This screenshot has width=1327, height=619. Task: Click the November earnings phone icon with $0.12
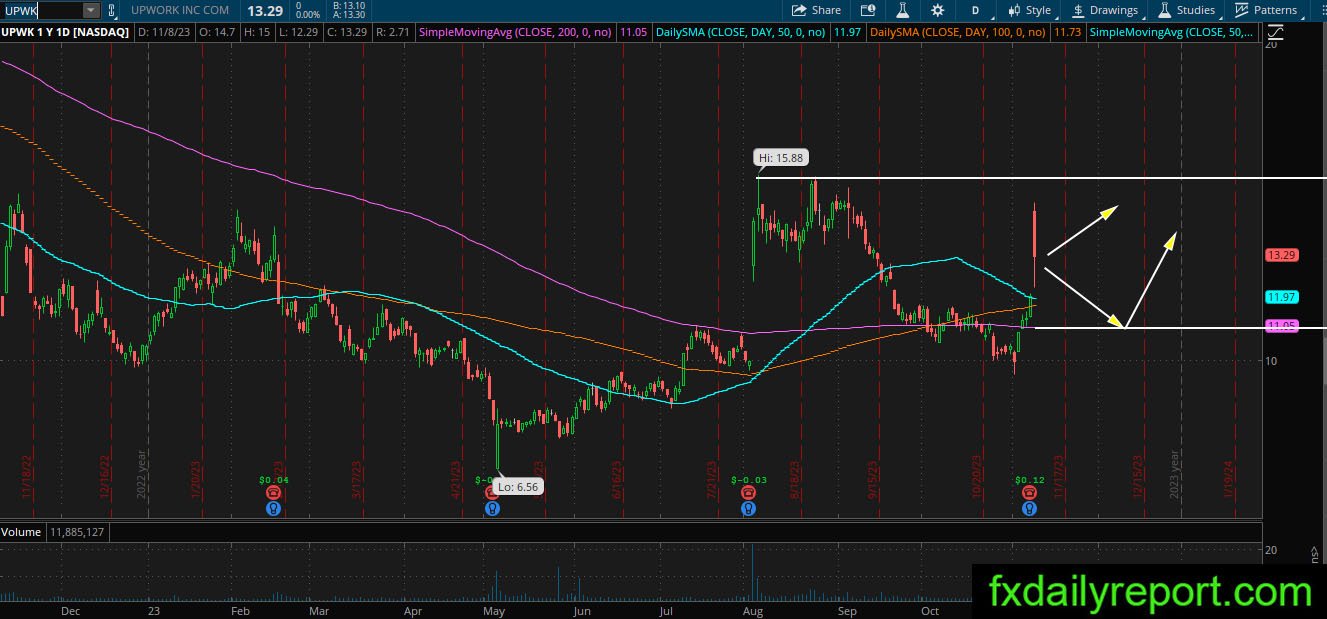1029,493
